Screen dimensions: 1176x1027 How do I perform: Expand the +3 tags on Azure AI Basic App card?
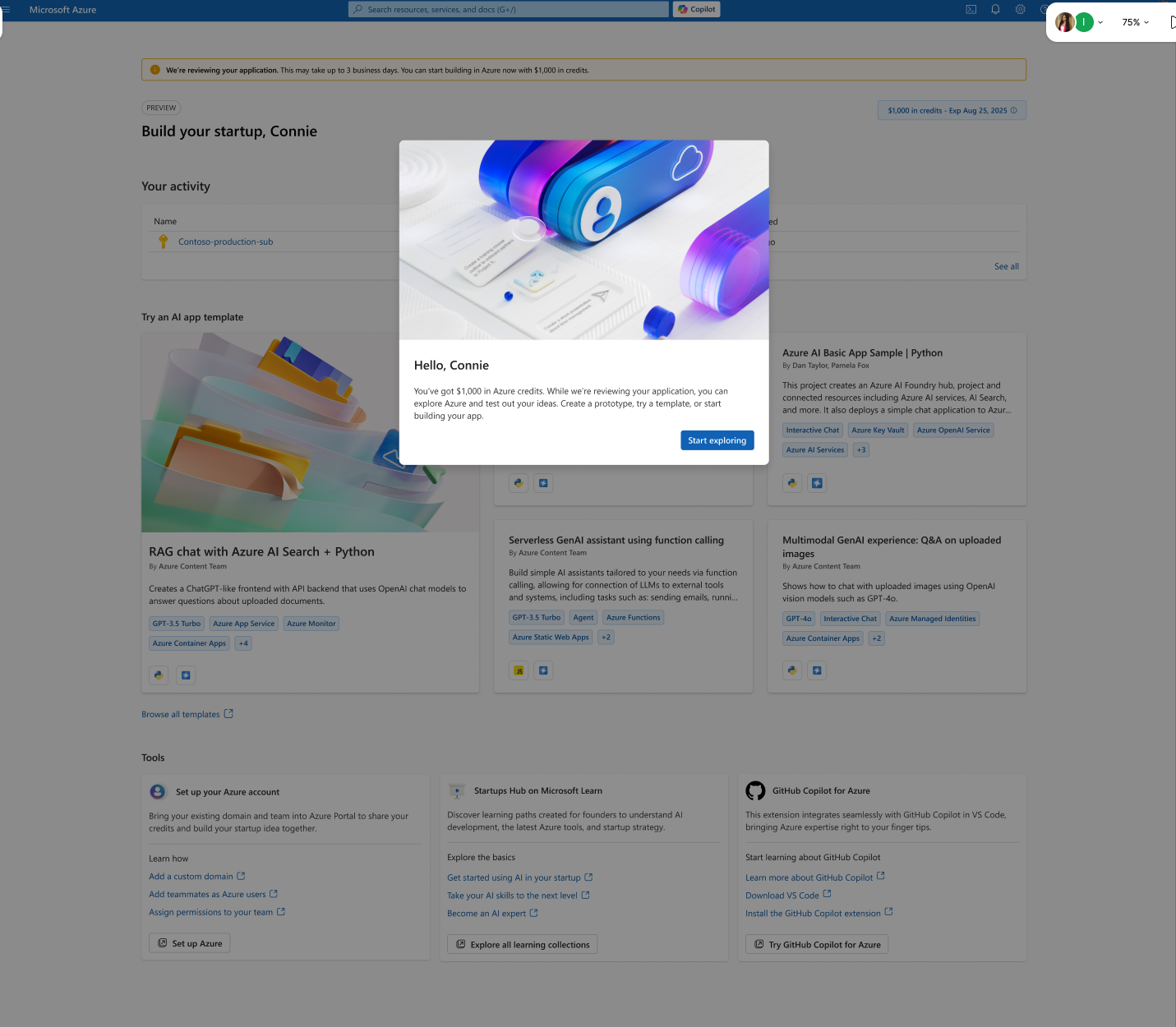point(861,449)
